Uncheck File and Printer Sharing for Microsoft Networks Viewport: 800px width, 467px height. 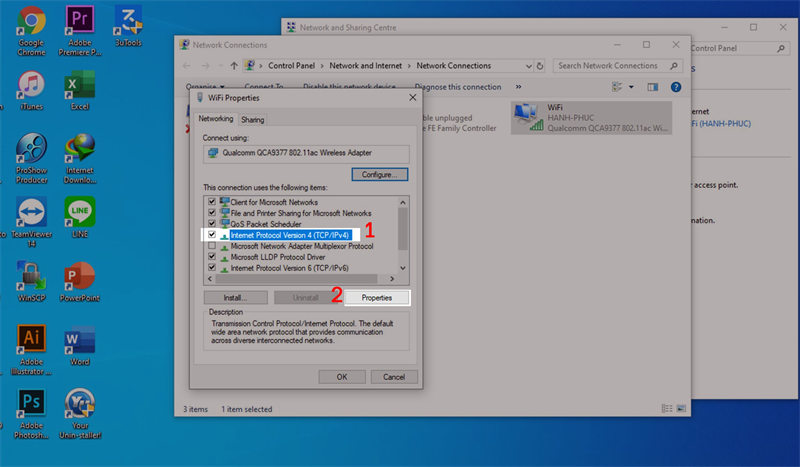point(212,212)
